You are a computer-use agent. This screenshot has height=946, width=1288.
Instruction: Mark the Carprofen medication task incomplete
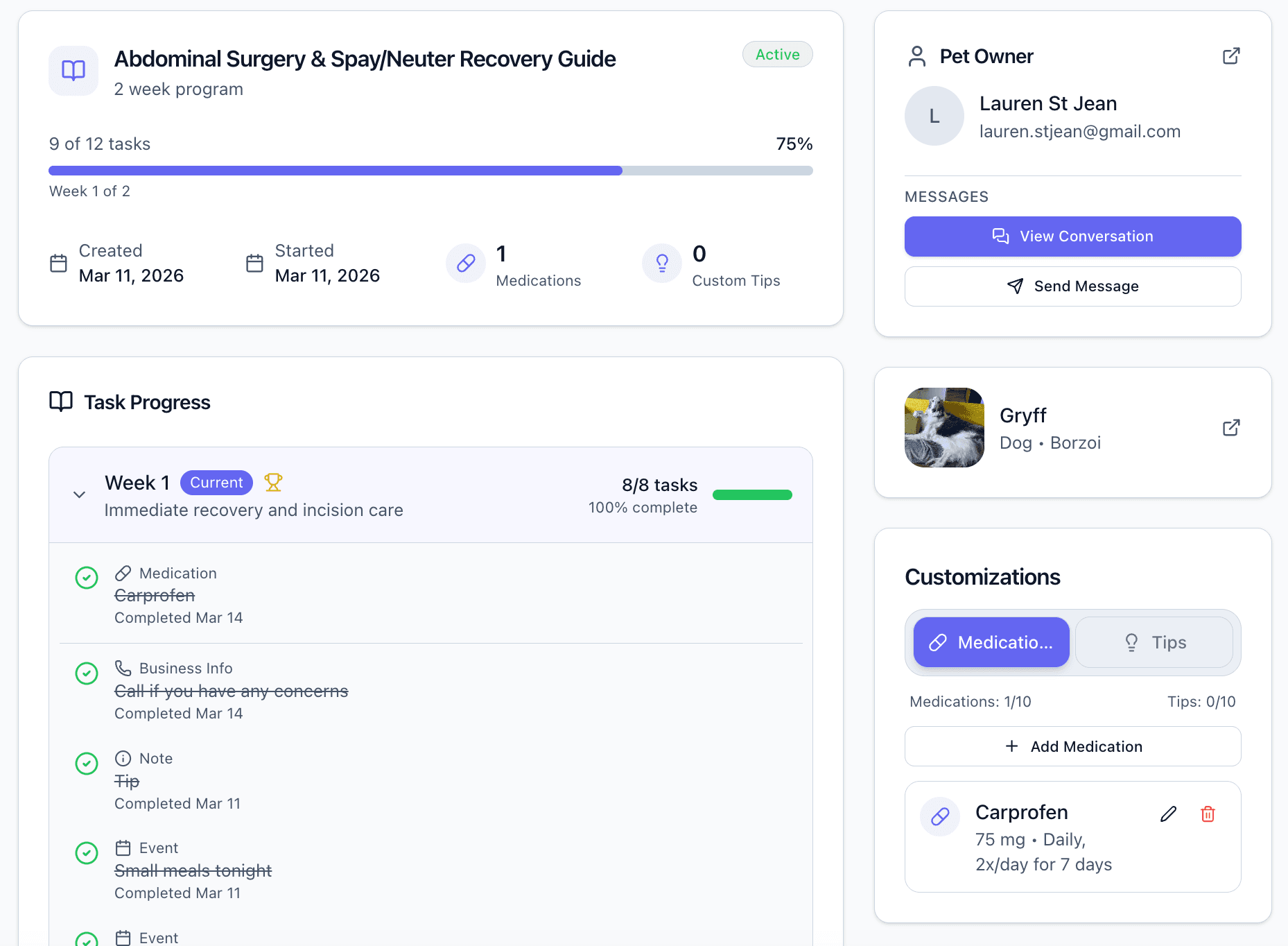pos(87,577)
